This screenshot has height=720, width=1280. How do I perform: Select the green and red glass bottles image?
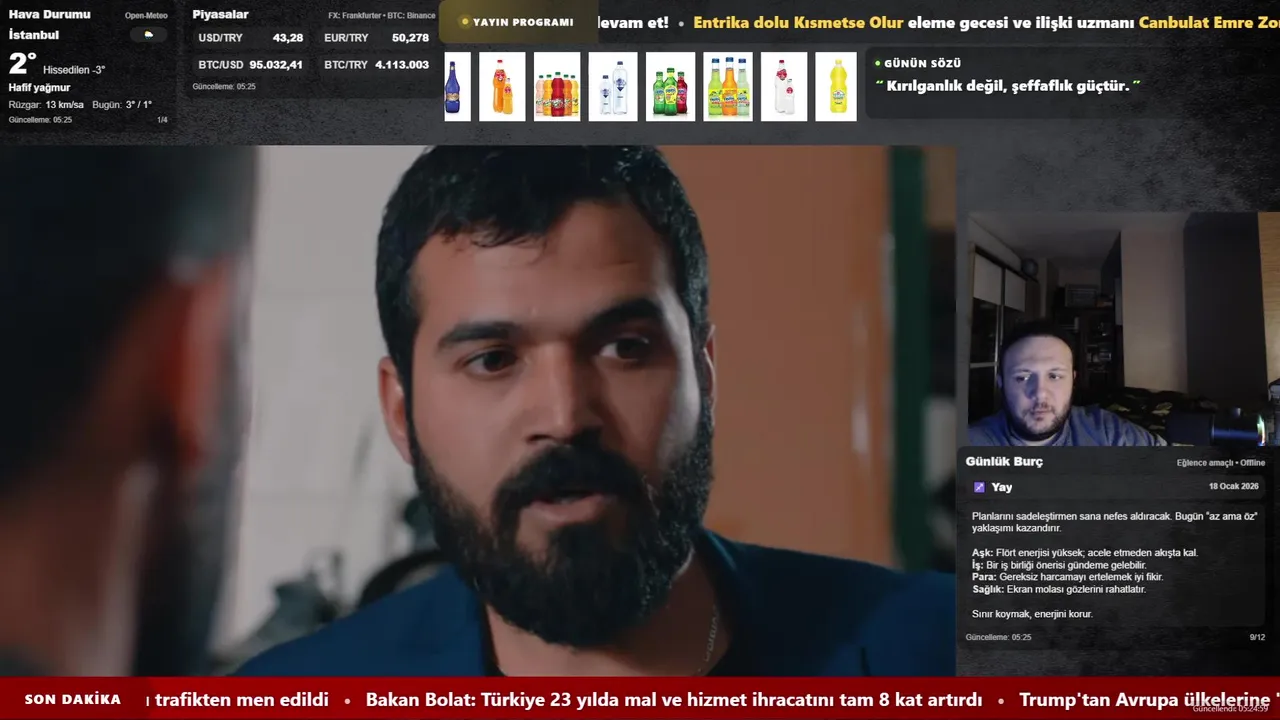(x=670, y=87)
